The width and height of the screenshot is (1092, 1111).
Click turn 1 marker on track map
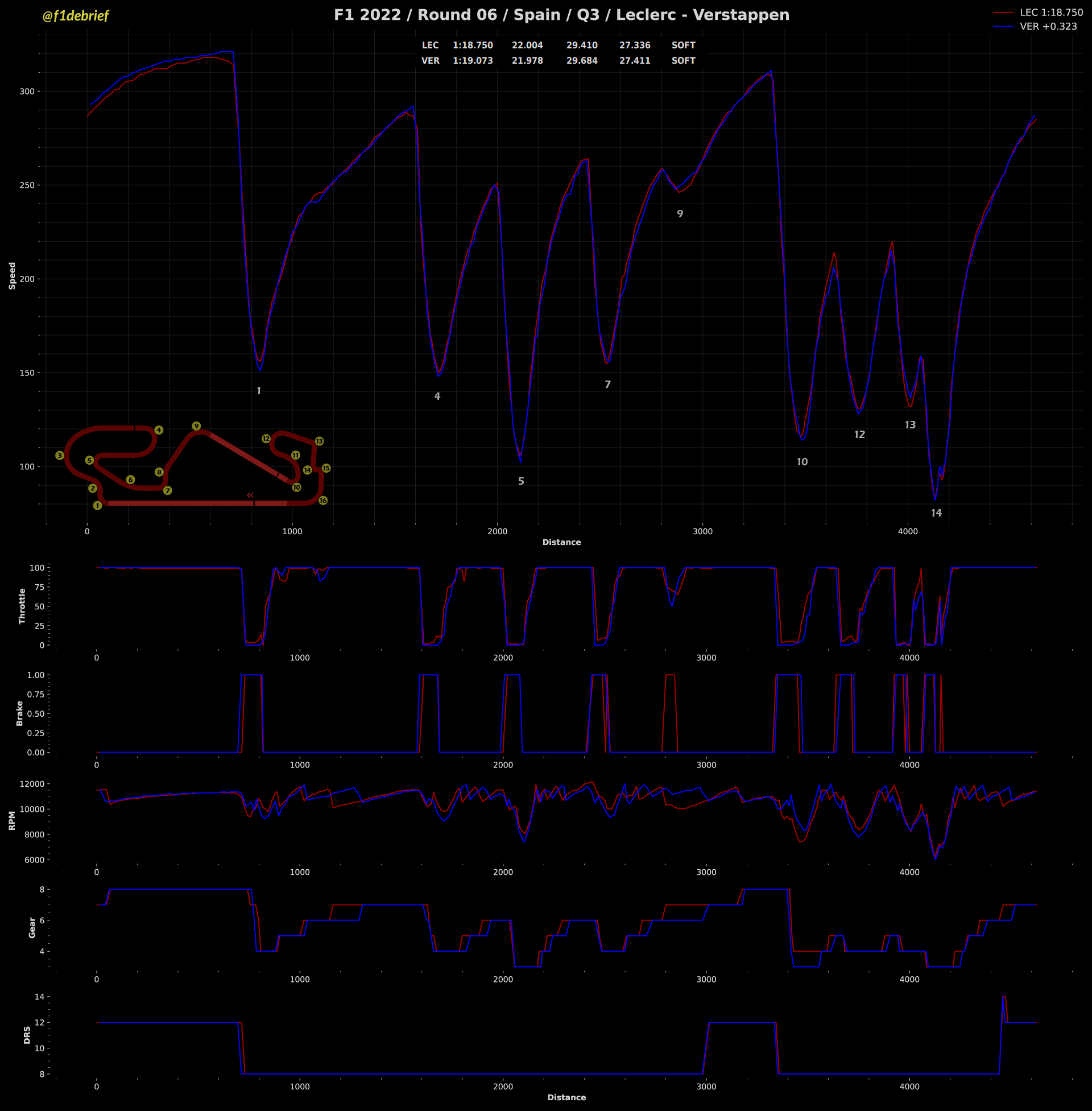[x=97, y=505]
